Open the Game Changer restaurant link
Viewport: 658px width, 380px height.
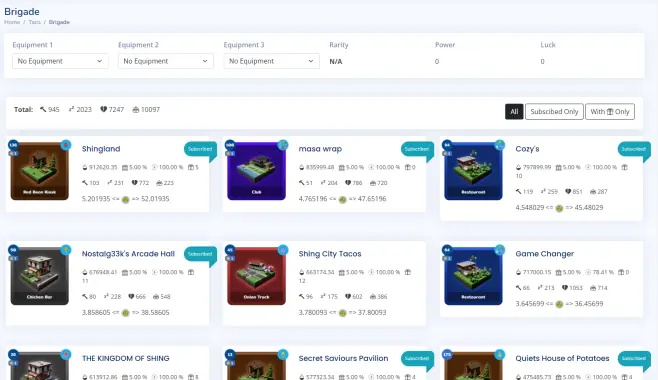tap(545, 254)
